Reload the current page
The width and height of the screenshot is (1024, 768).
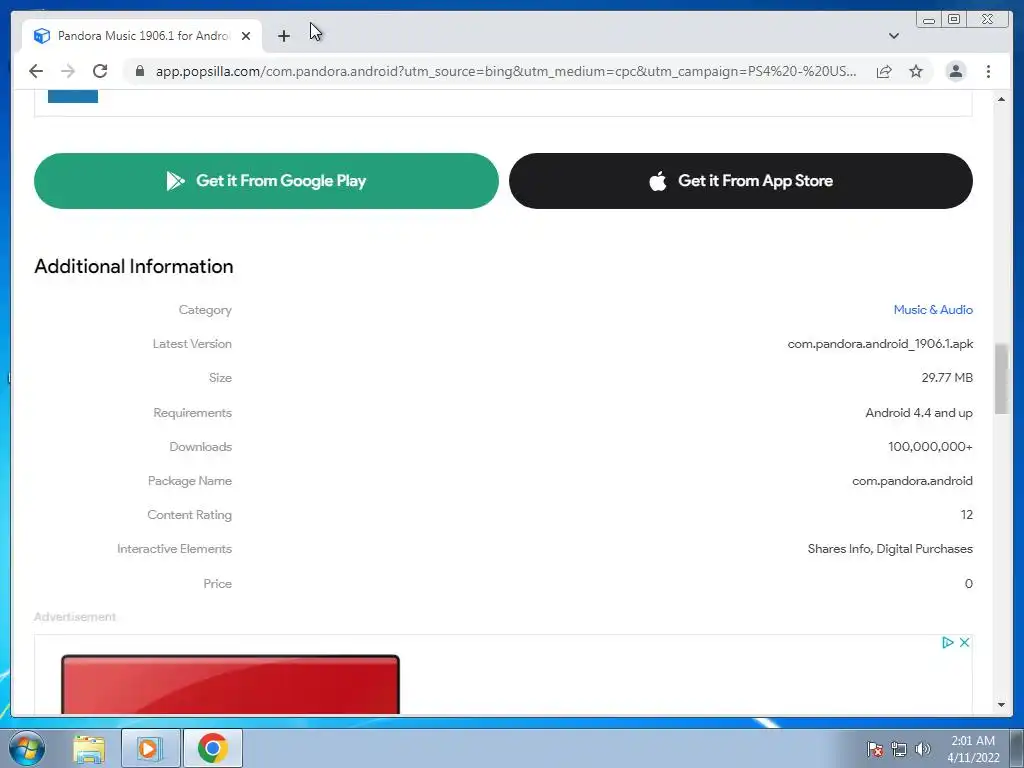(x=100, y=71)
